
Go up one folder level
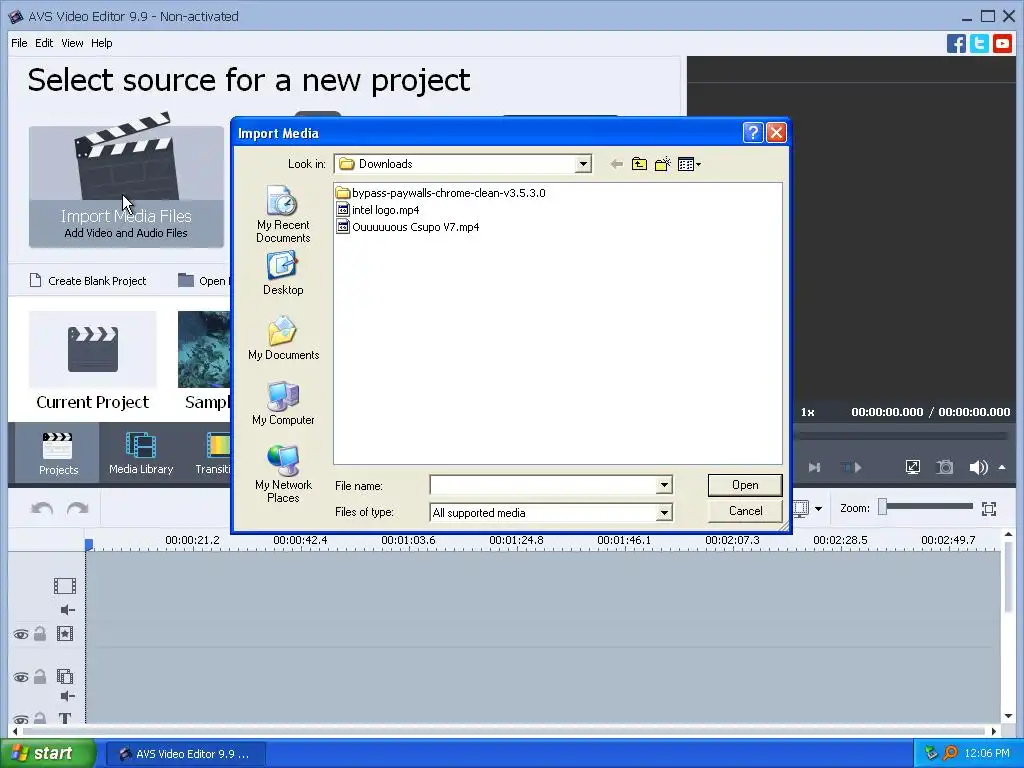tap(639, 164)
